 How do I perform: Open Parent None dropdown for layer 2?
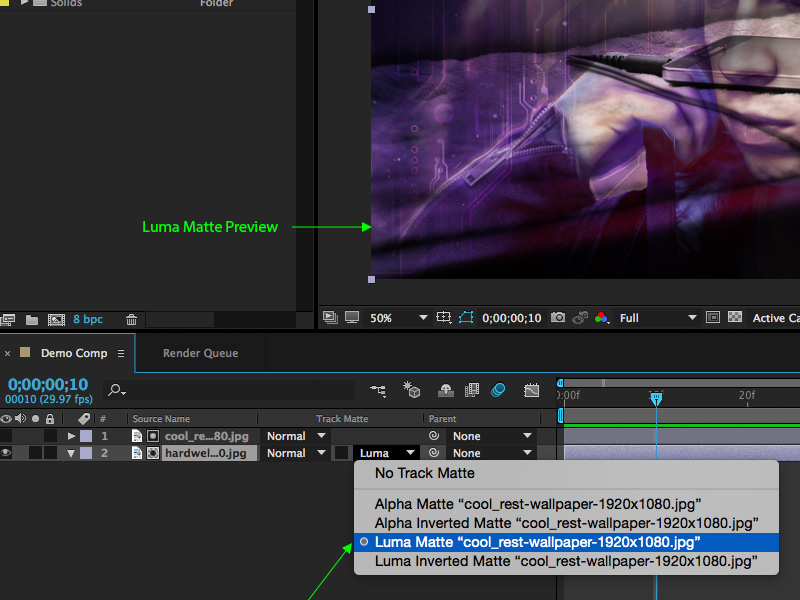tap(492, 453)
